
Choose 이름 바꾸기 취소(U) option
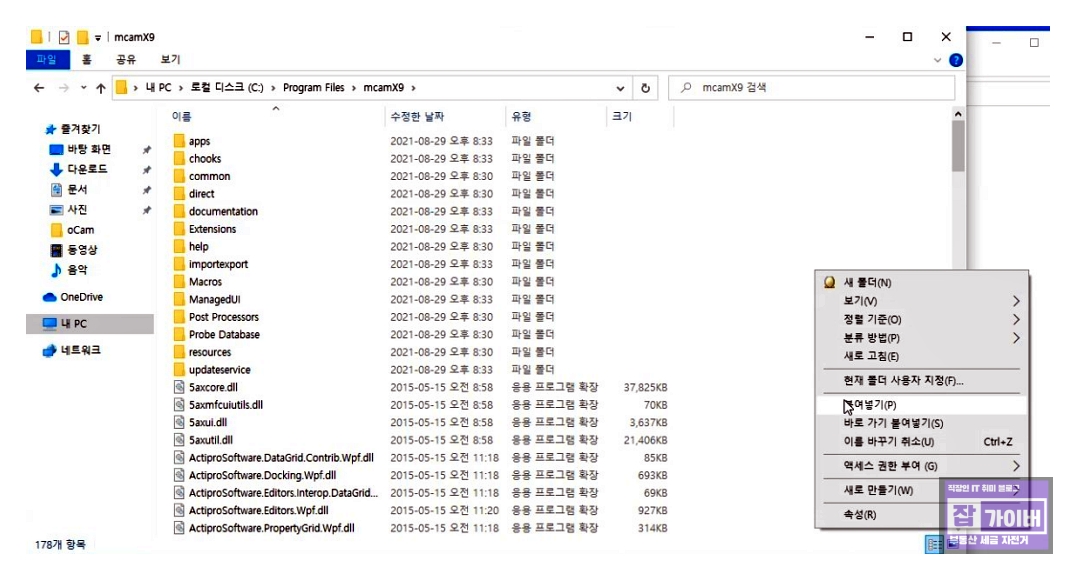(922, 442)
